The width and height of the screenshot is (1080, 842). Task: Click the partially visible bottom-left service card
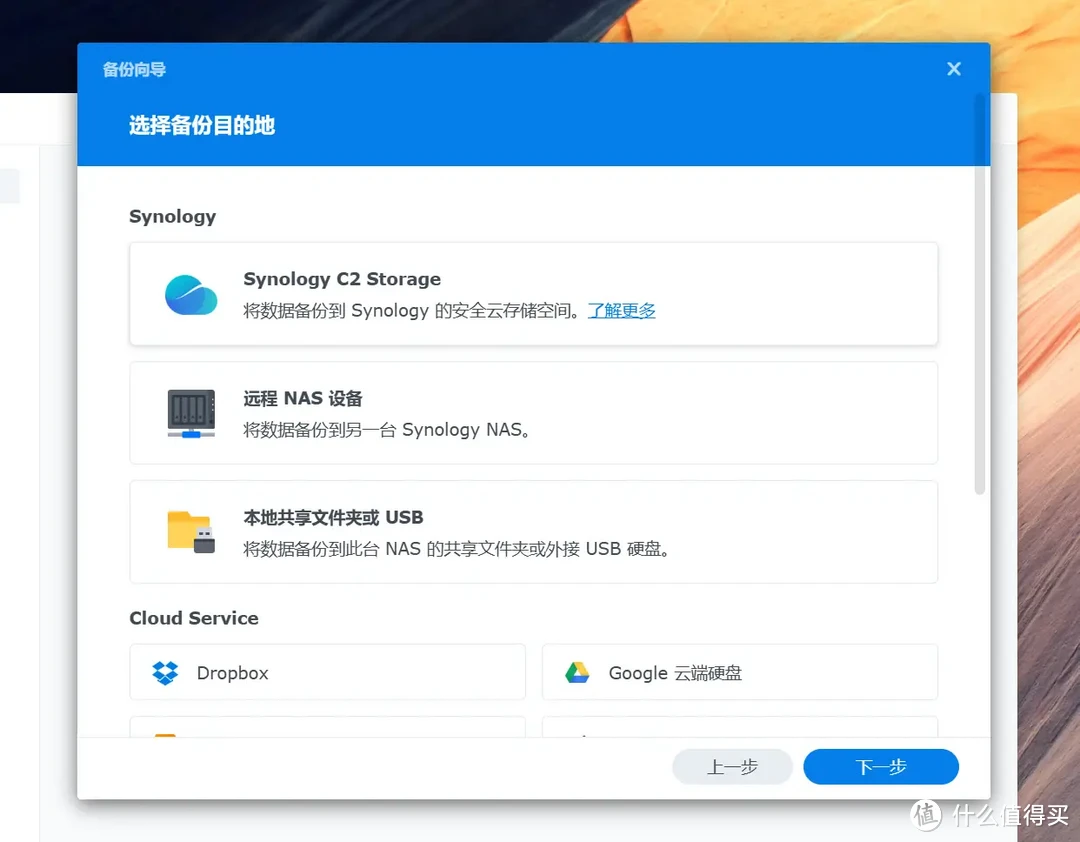tap(327, 735)
